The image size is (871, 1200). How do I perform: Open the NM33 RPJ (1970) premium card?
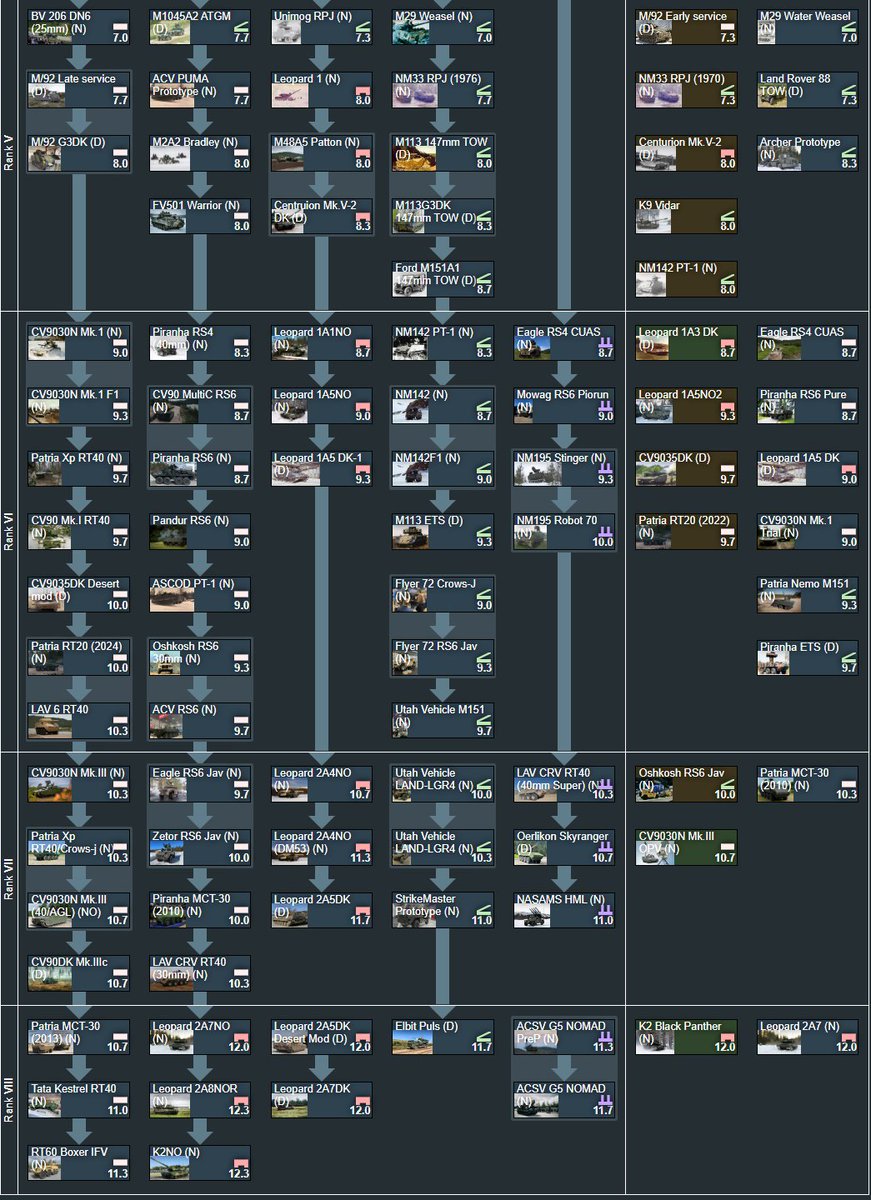(687, 89)
